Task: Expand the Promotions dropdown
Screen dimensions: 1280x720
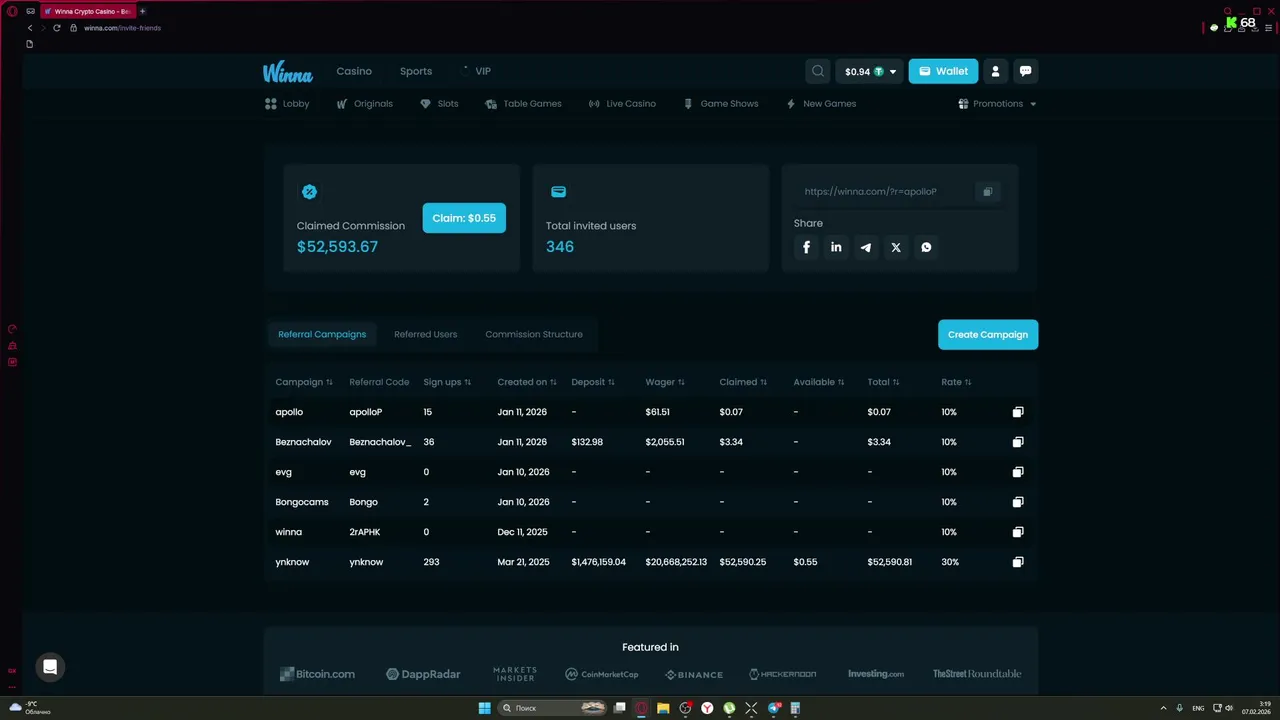Action: point(997,104)
